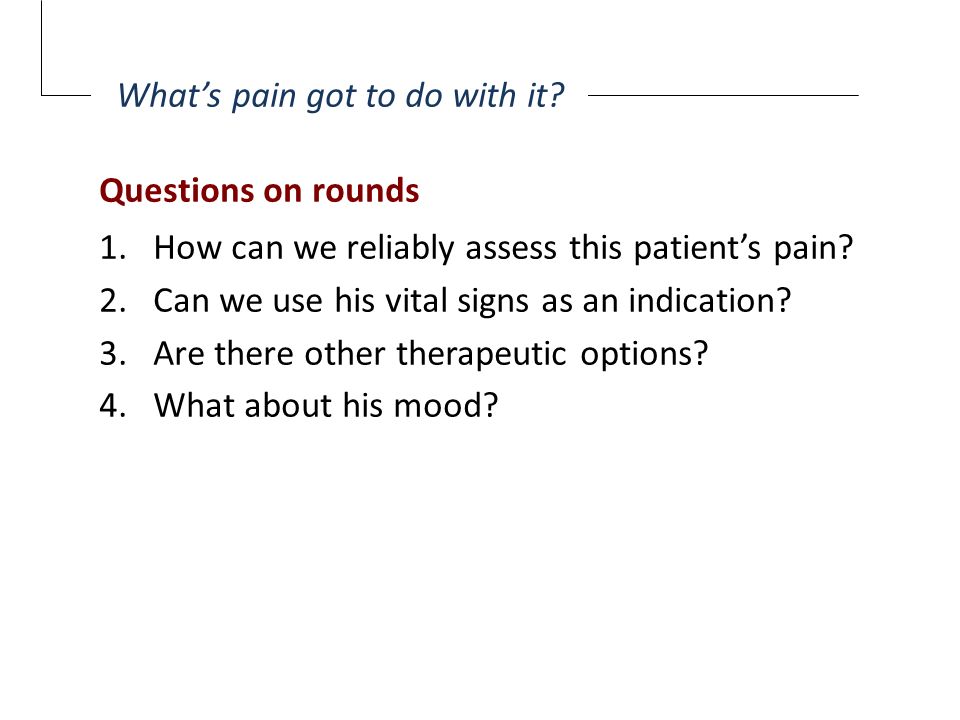
Task: Select the "What about his mood?" line
Action: tap(326, 405)
